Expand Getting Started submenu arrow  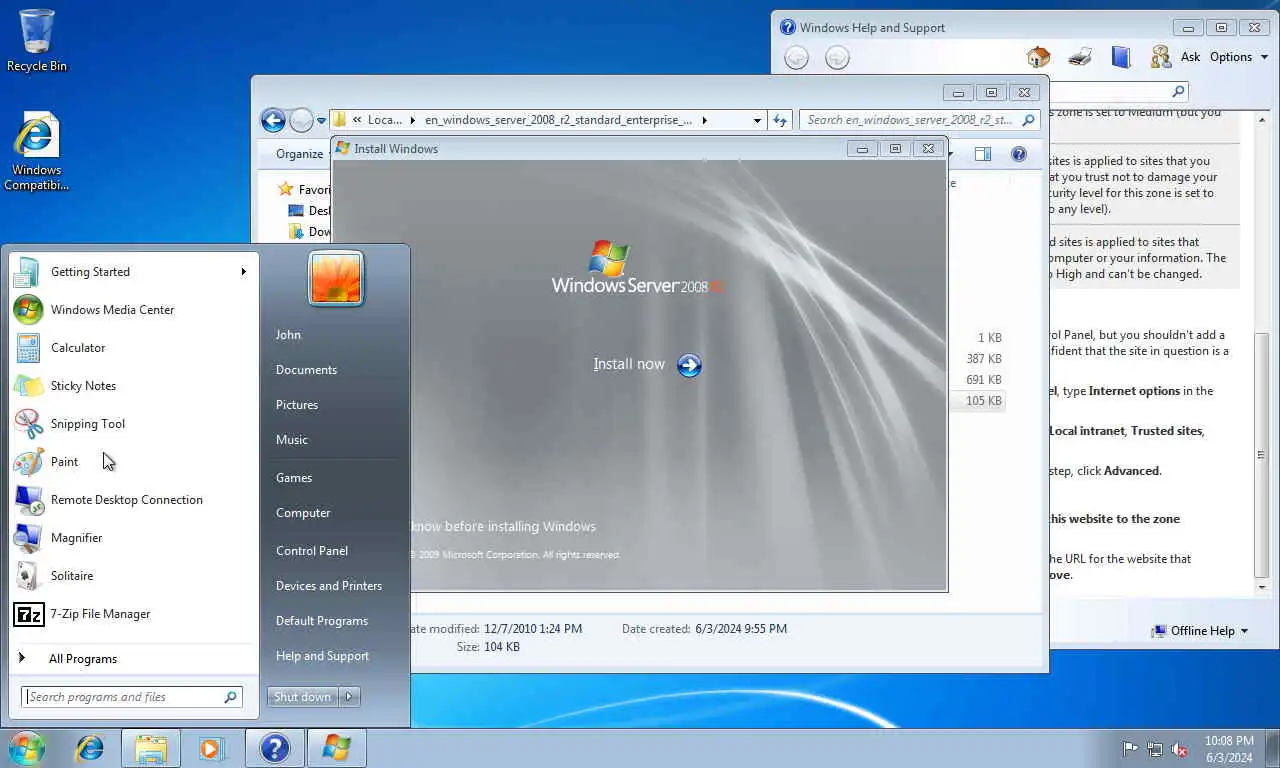(243, 272)
